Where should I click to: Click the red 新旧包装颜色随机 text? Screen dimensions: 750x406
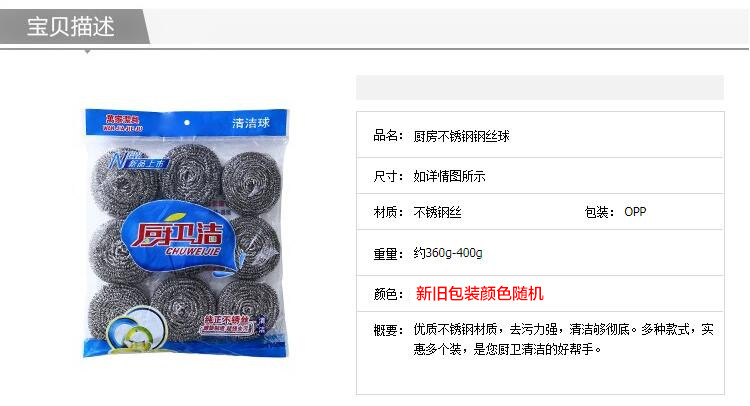(479, 294)
